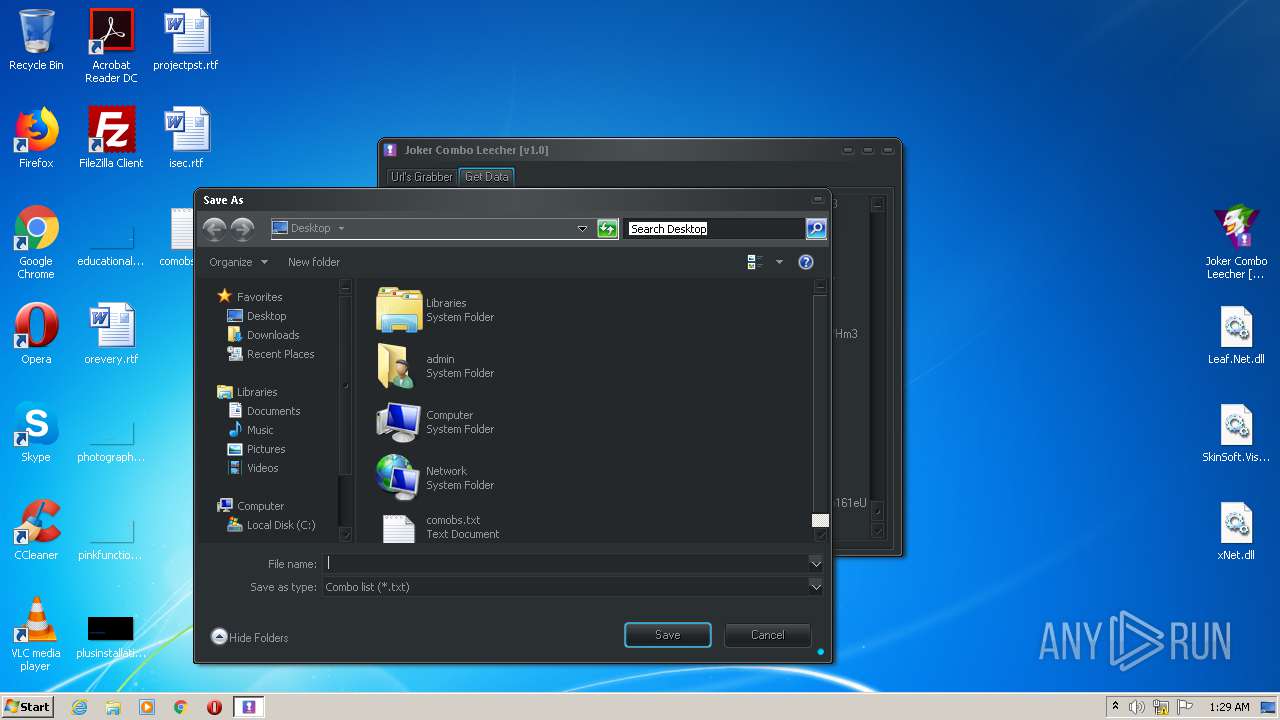Open Joker Combo Leecher desktop icon
This screenshot has height=720, width=1280.
tap(1236, 242)
